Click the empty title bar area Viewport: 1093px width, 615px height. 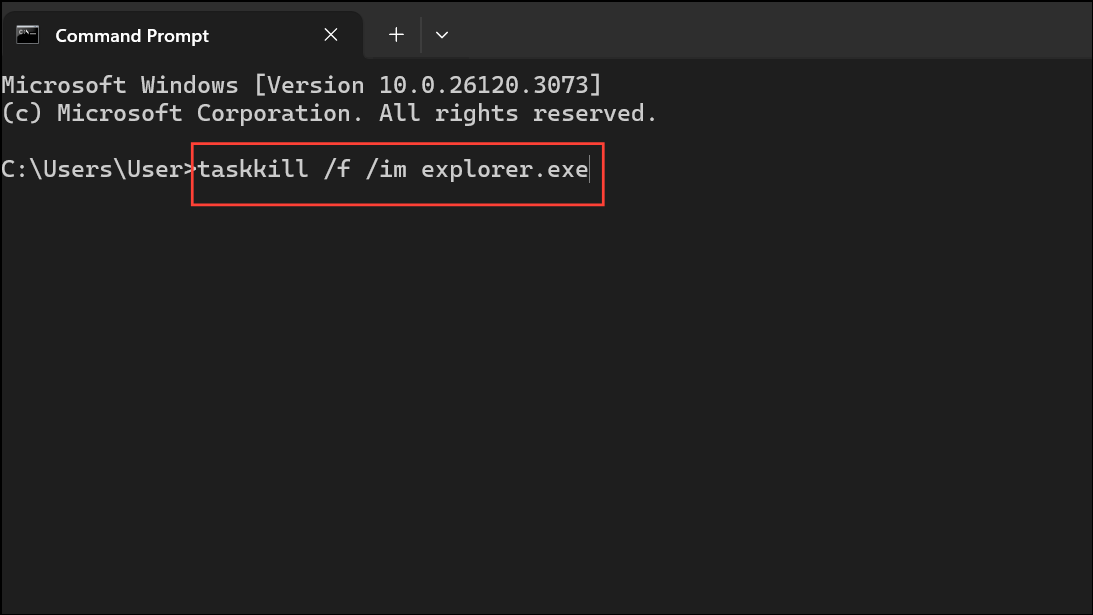[767, 31]
